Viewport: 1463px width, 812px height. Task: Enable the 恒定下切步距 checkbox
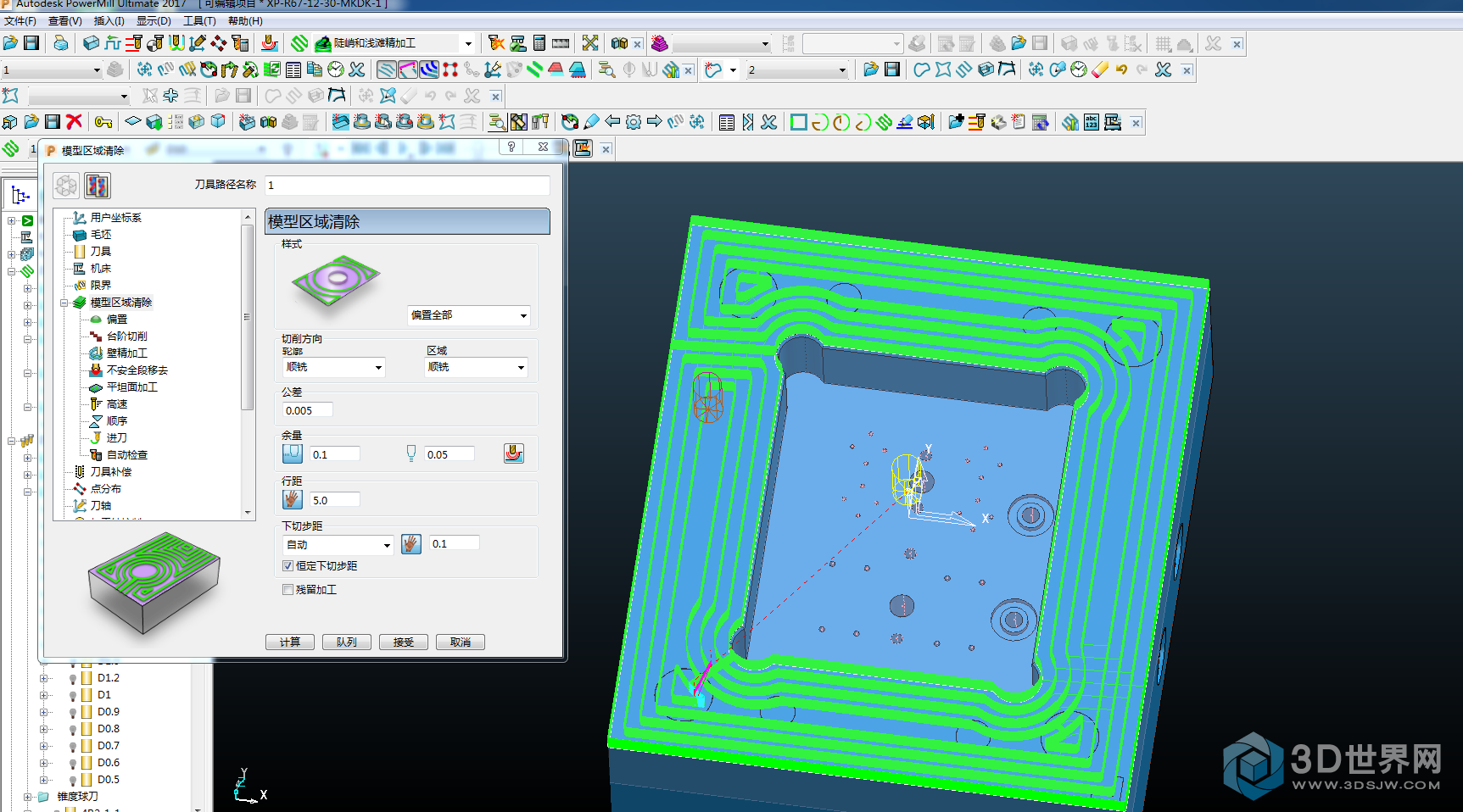[288, 565]
